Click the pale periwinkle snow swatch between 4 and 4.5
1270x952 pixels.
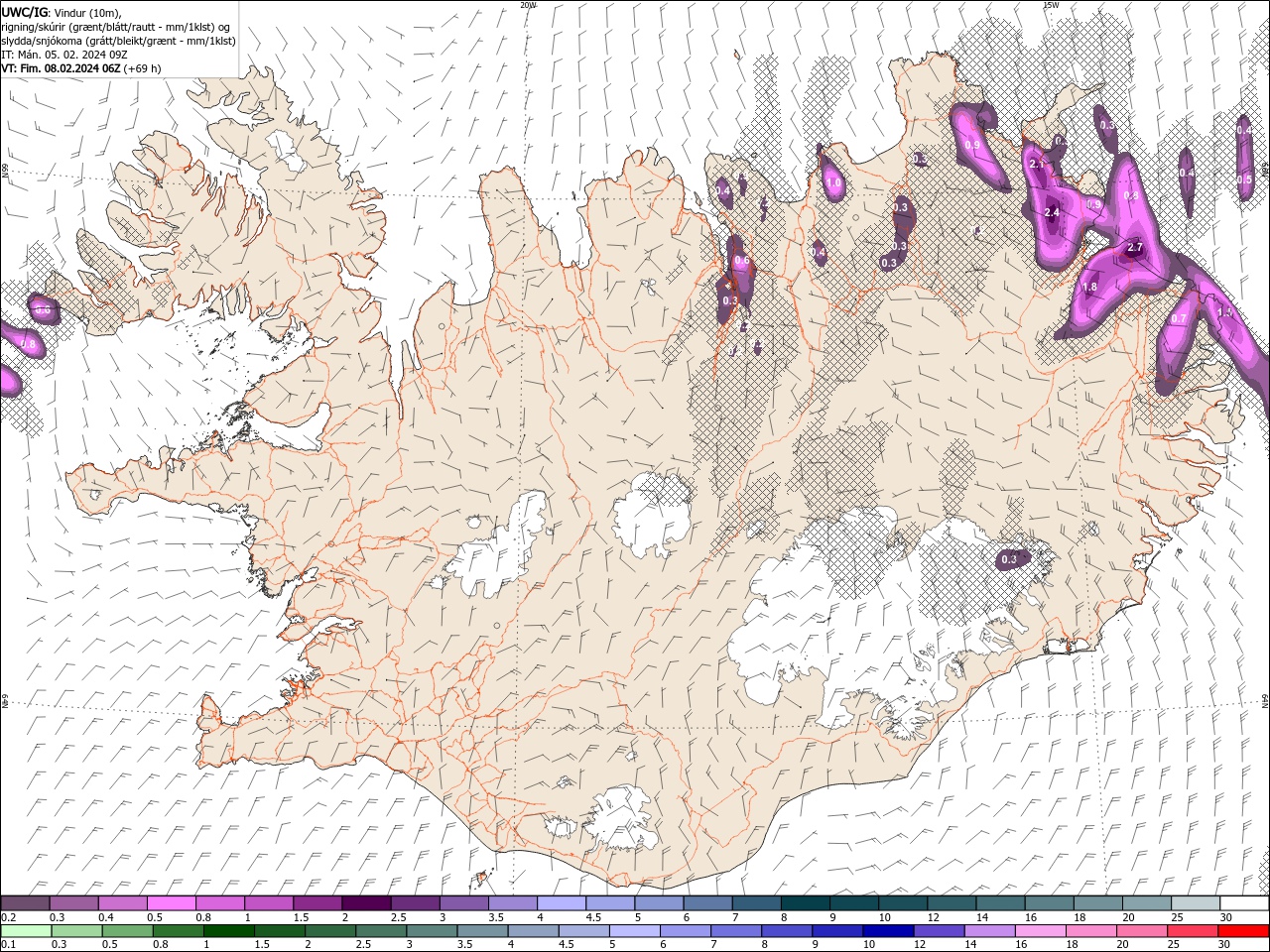tap(561, 903)
